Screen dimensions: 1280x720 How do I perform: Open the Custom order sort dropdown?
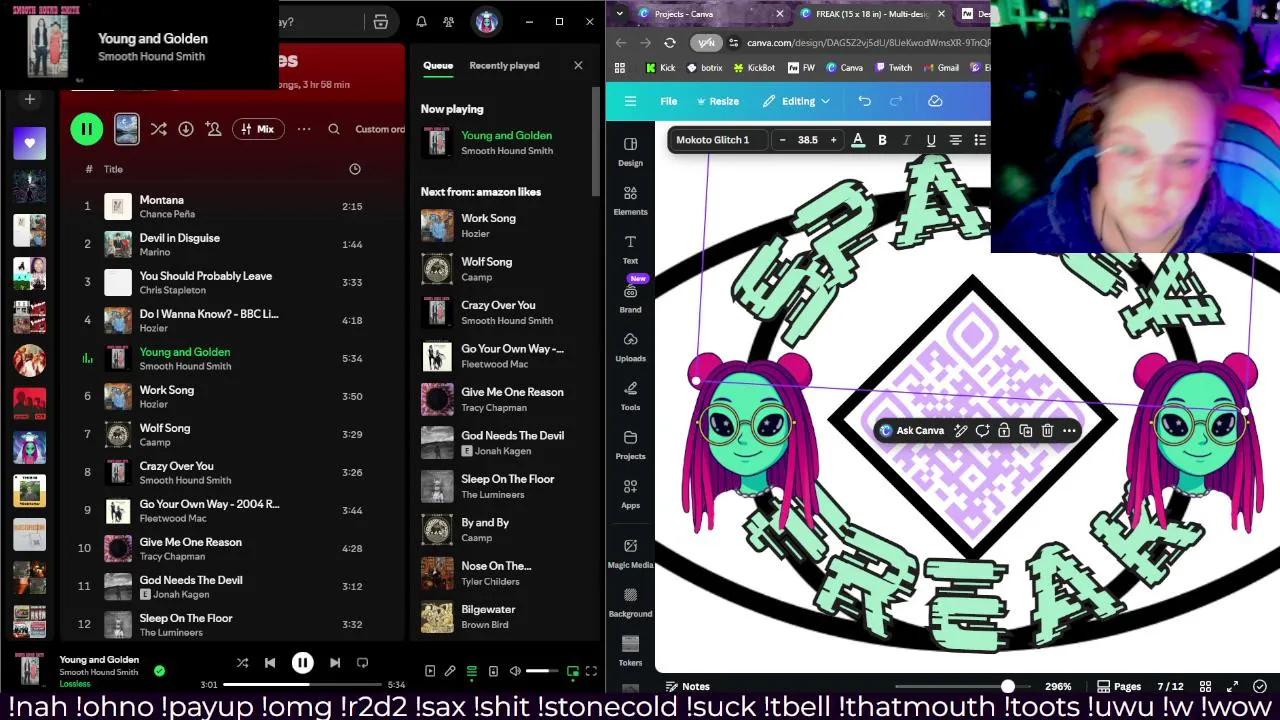[x=380, y=129]
